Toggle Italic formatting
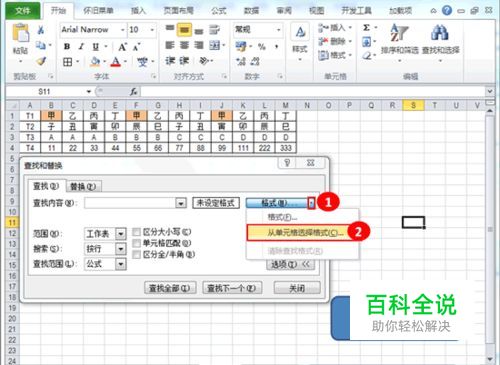Image resolution: width=500 pixels, height=365 pixels. pyautogui.click(x=81, y=47)
